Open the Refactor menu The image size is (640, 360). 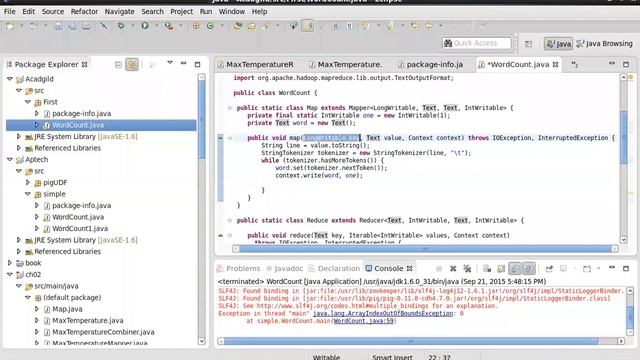click(84, 11)
